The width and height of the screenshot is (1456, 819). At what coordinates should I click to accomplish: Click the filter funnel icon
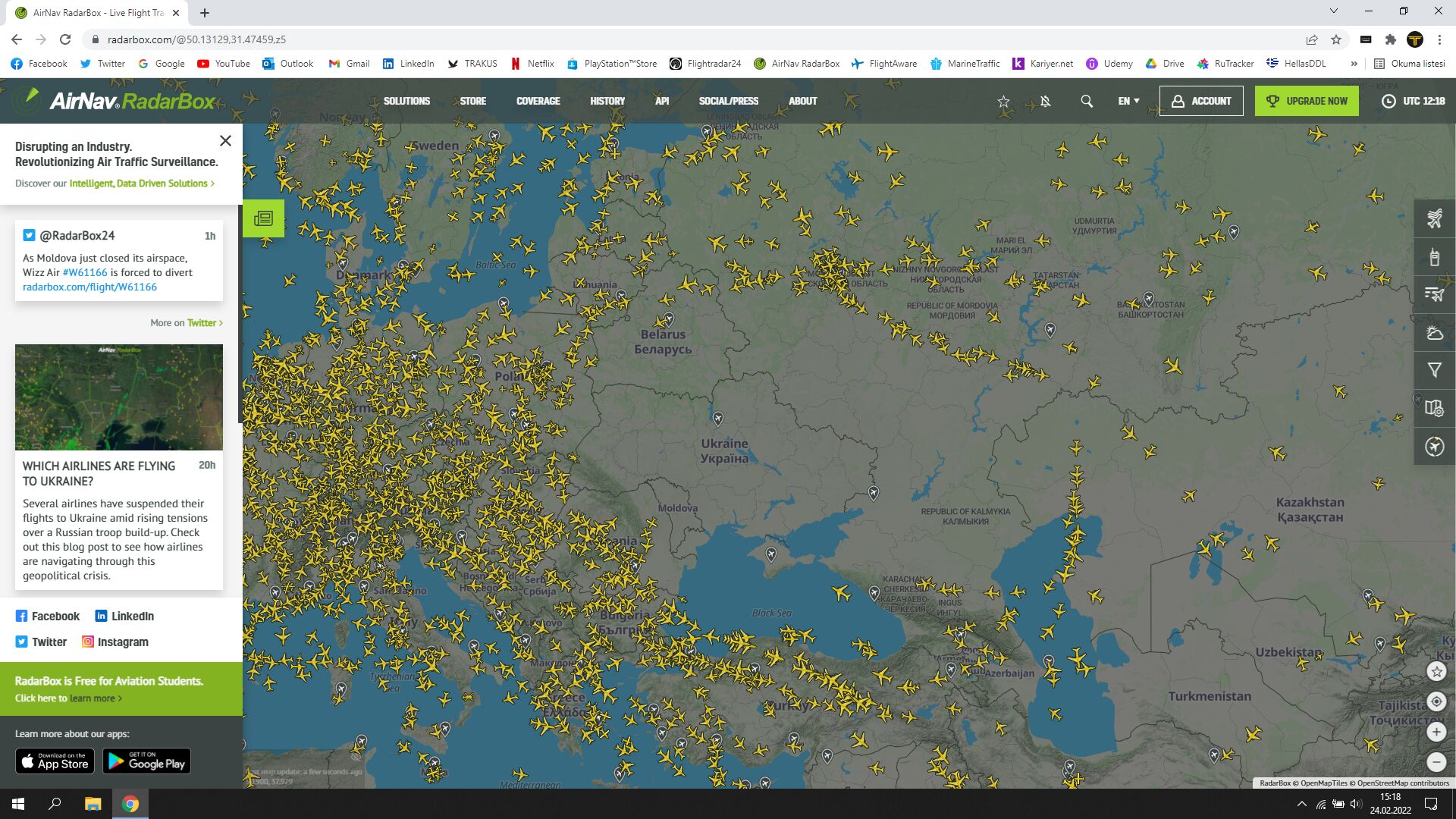click(x=1434, y=370)
